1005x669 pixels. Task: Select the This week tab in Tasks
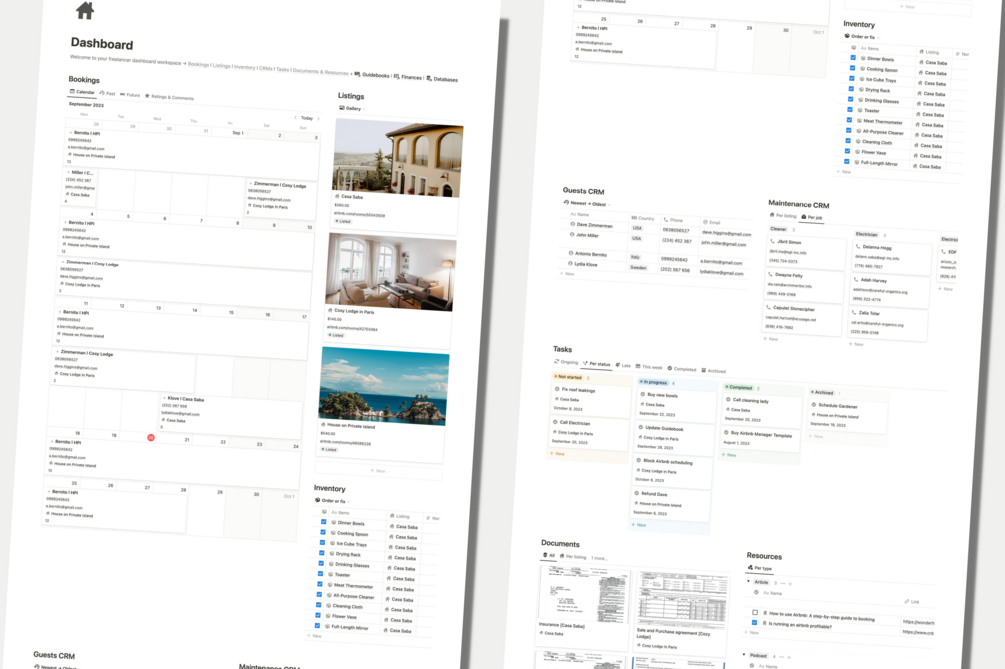click(x=649, y=367)
